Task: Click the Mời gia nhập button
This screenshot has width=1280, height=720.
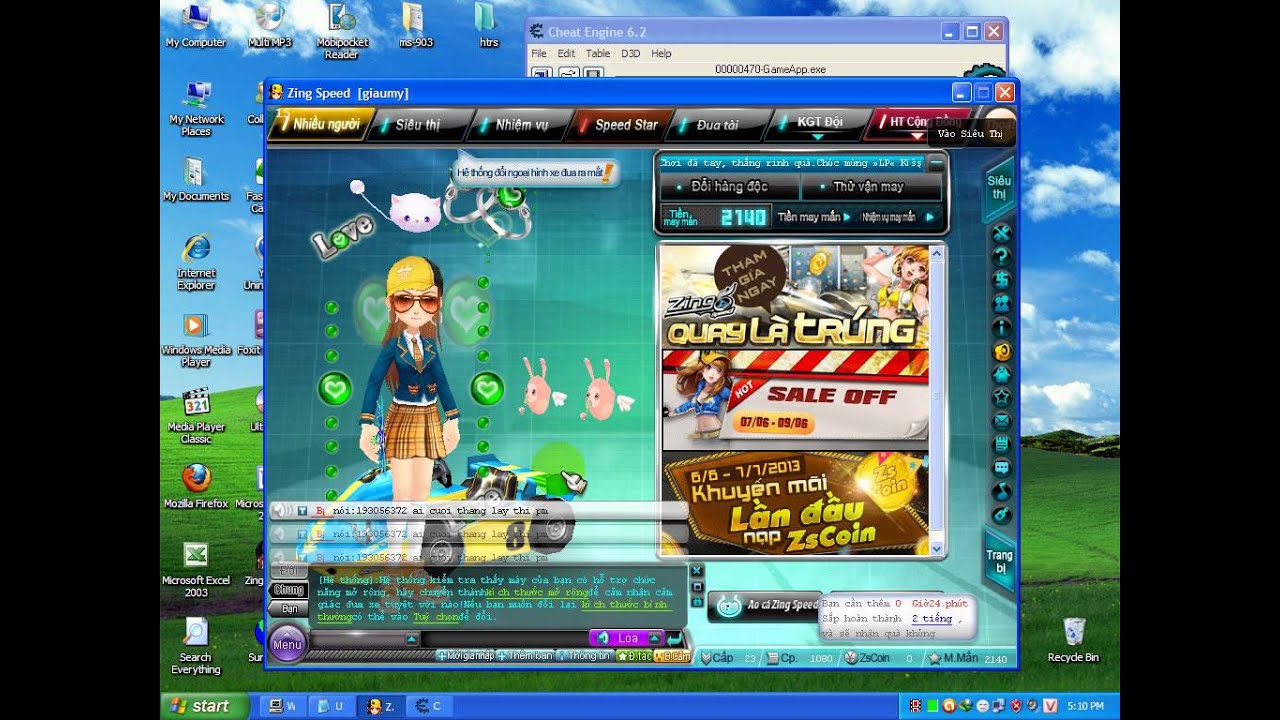Action: click(467, 656)
